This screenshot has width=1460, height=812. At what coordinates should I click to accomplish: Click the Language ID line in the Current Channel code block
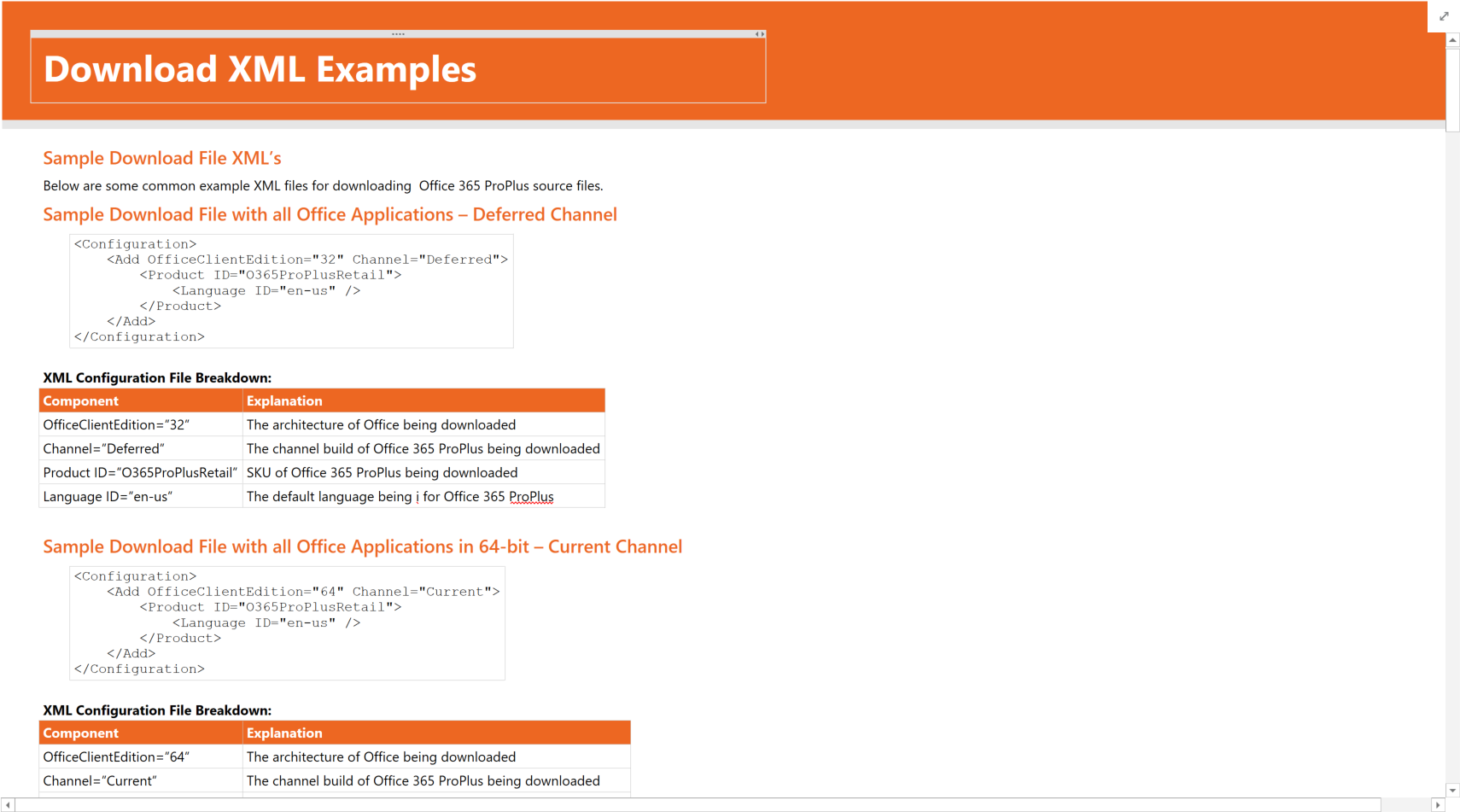[266, 622]
